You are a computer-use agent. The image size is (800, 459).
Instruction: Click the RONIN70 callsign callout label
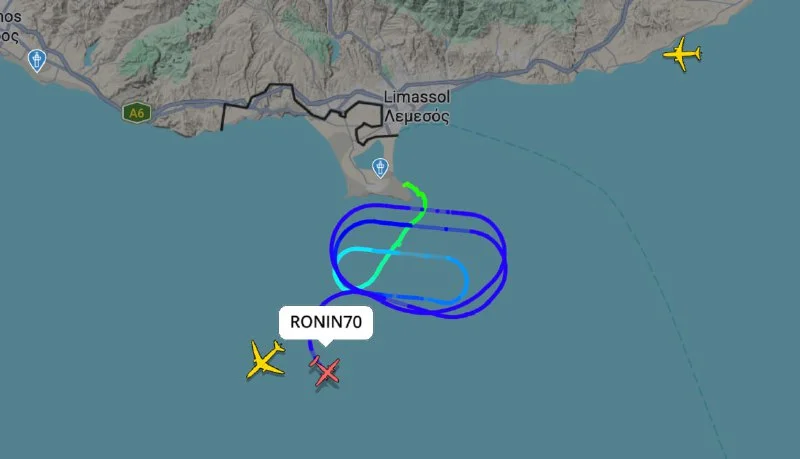coord(326,322)
